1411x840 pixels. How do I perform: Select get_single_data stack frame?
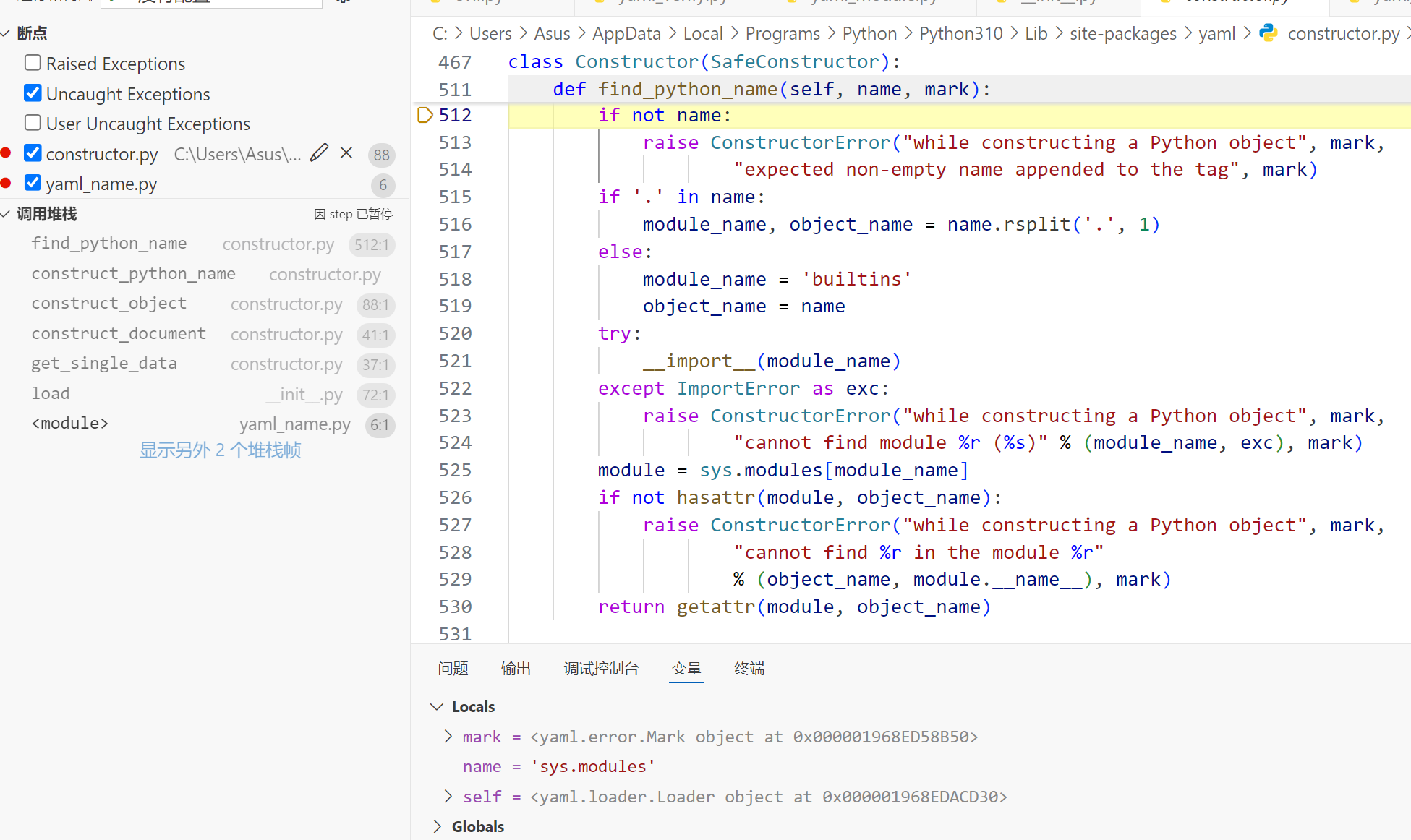(205, 364)
